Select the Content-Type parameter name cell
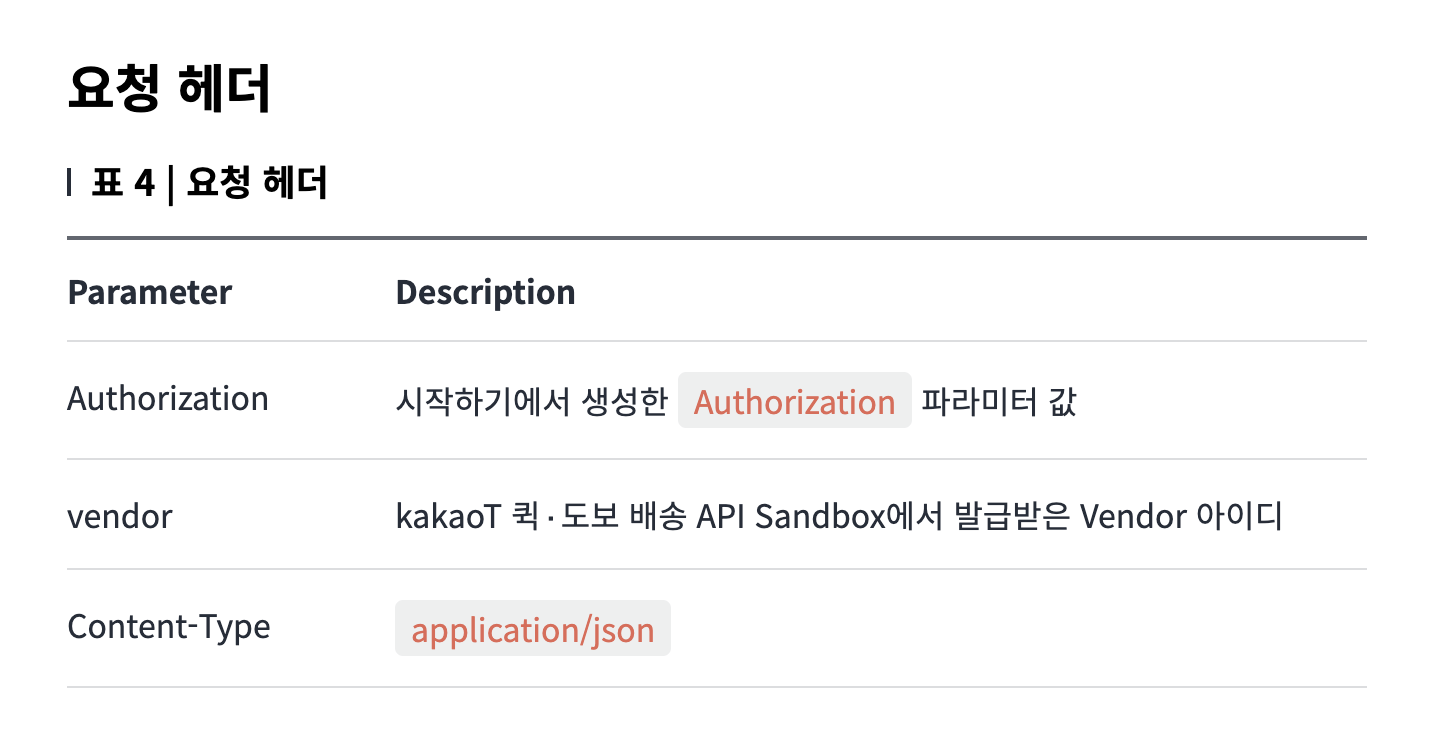This screenshot has height=752, width=1446. (169, 627)
